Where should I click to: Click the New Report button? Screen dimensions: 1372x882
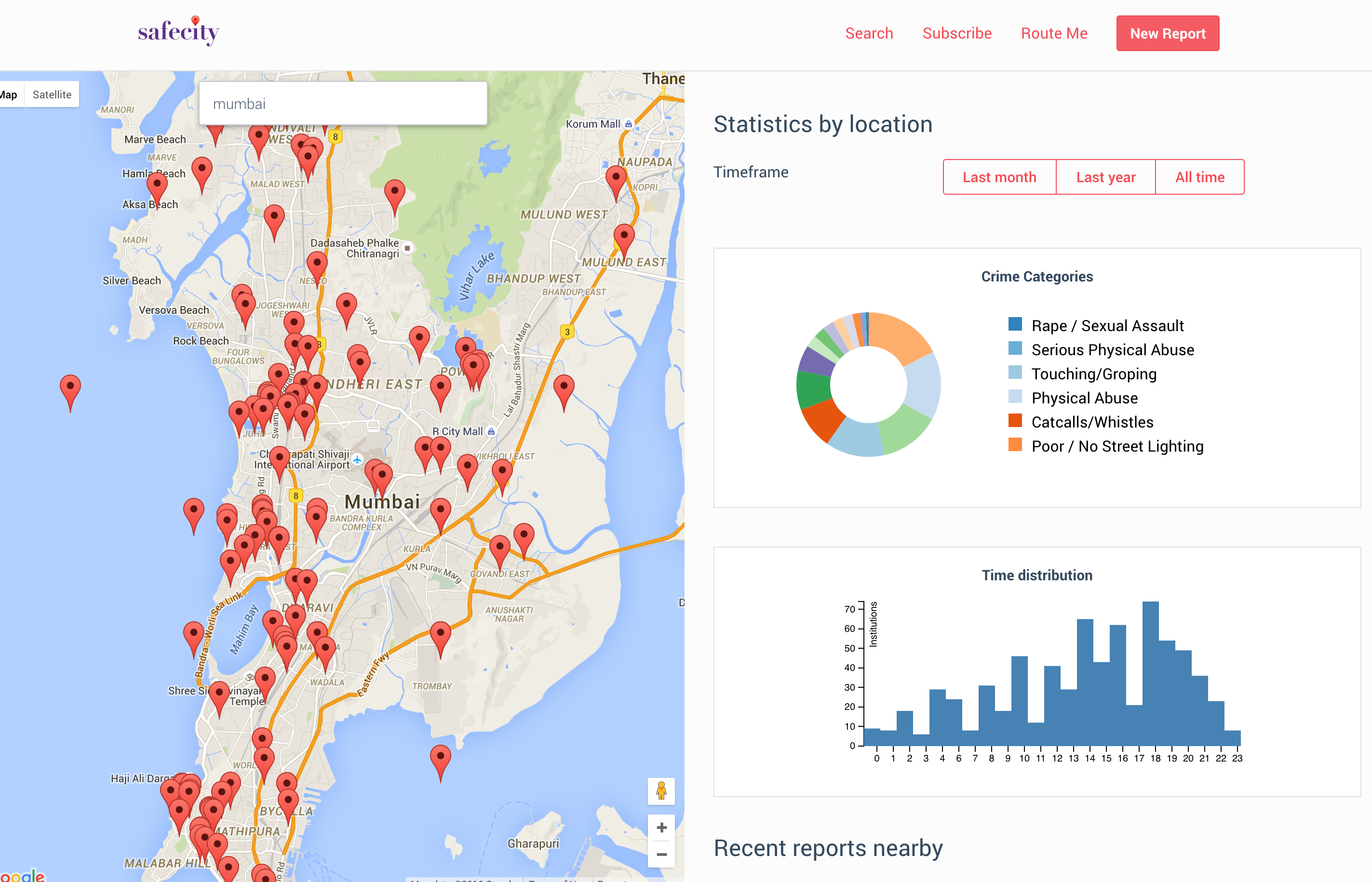pos(1167,33)
